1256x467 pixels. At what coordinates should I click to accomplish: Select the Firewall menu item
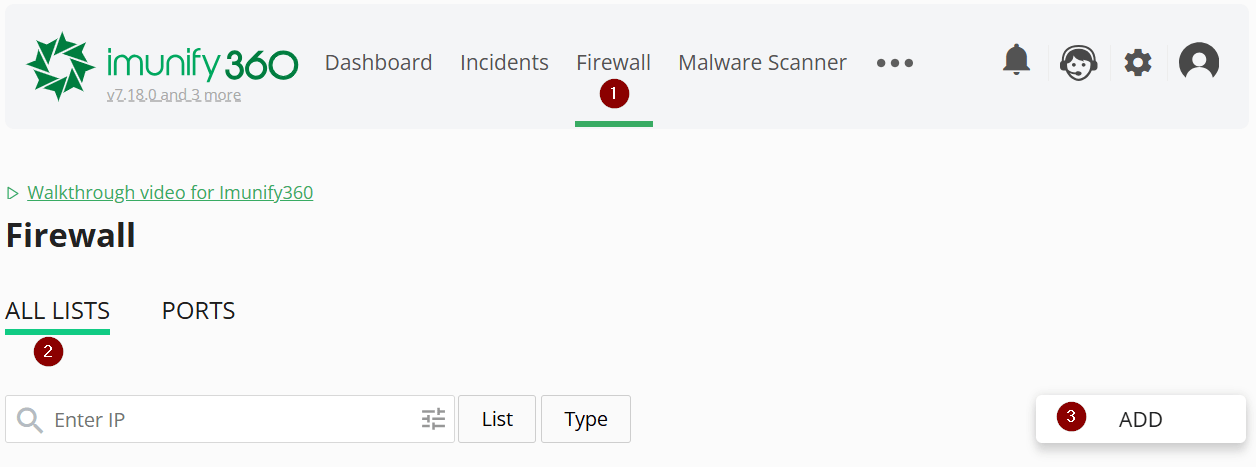[x=613, y=63]
